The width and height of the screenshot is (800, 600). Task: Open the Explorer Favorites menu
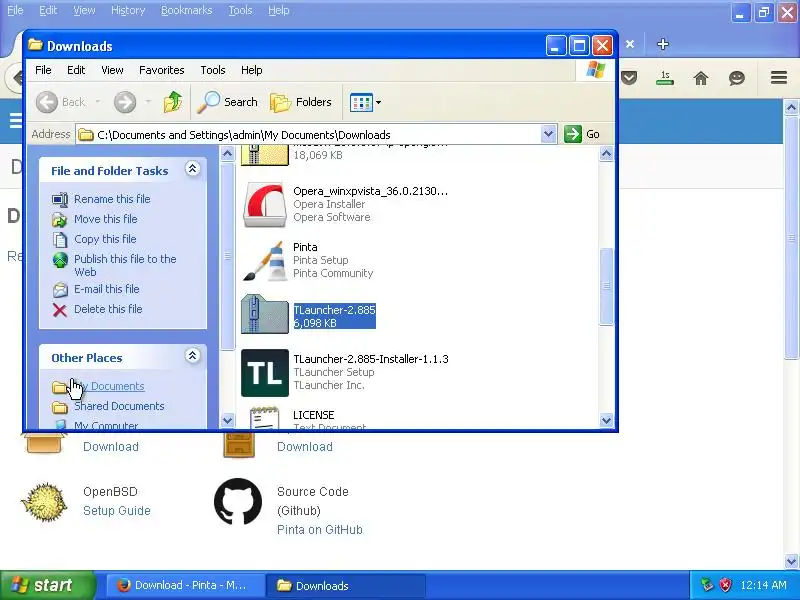[162, 70]
